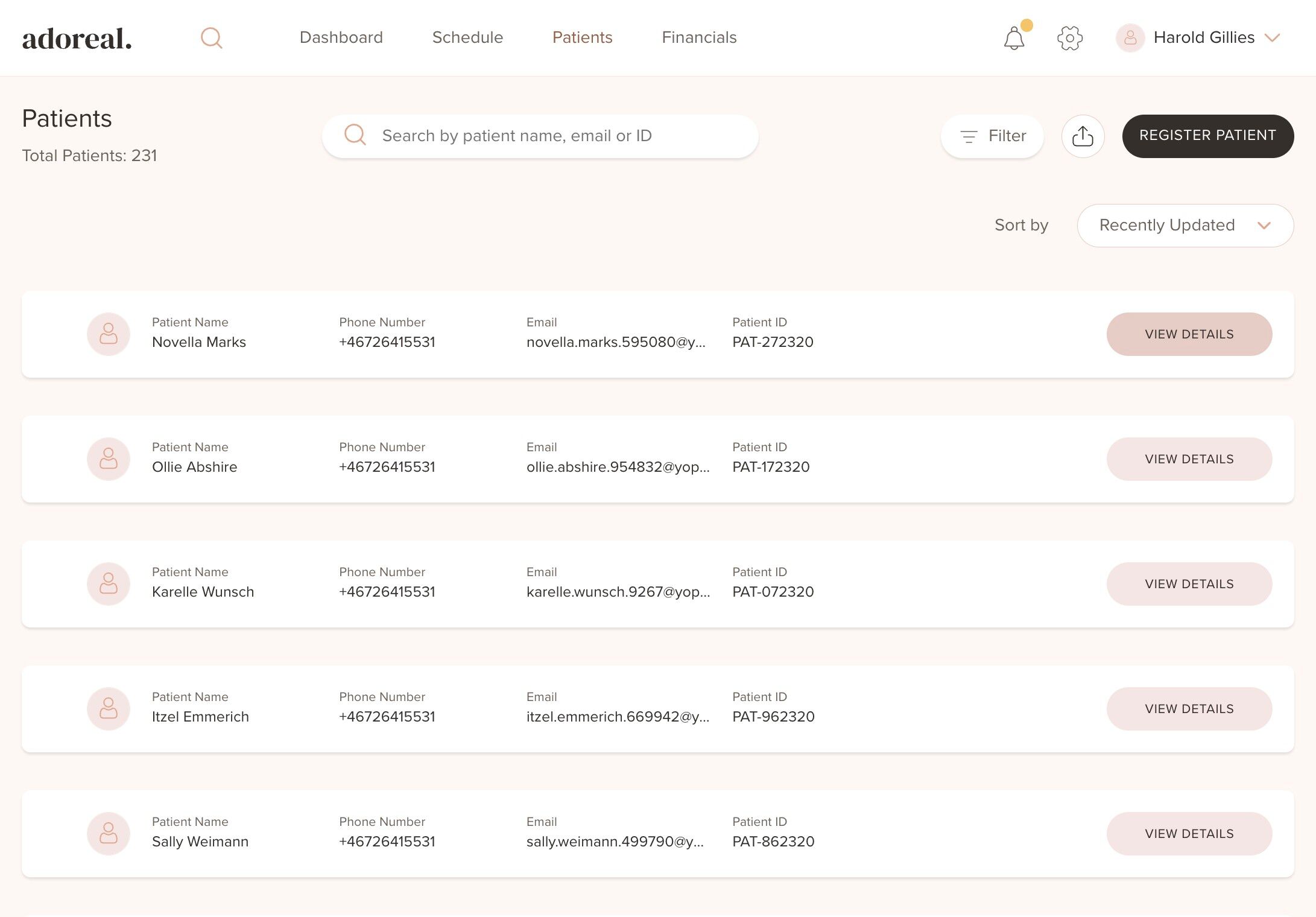
Task: Select the Patients tab
Action: (582, 37)
